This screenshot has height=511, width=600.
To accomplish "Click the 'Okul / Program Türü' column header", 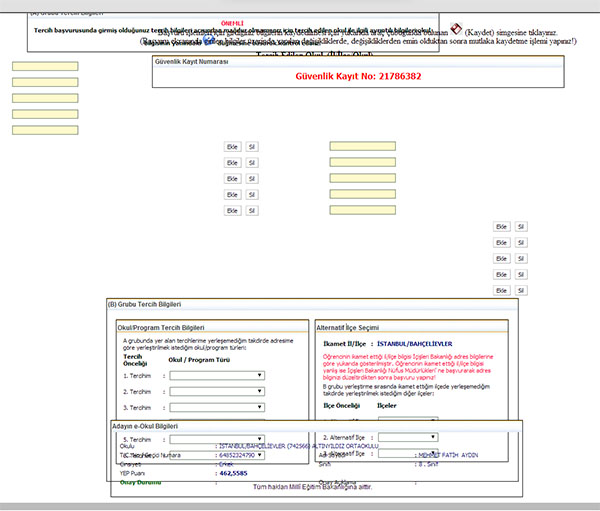I will point(199,360).
